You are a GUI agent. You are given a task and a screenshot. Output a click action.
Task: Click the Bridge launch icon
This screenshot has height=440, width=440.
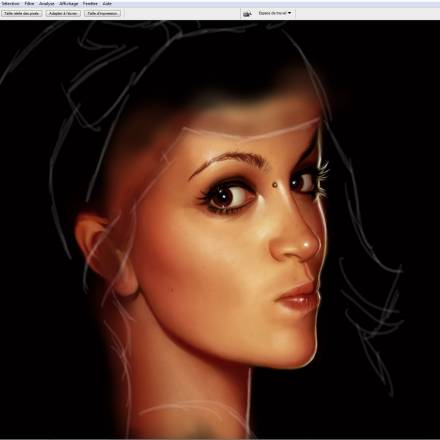pos(247,14)
